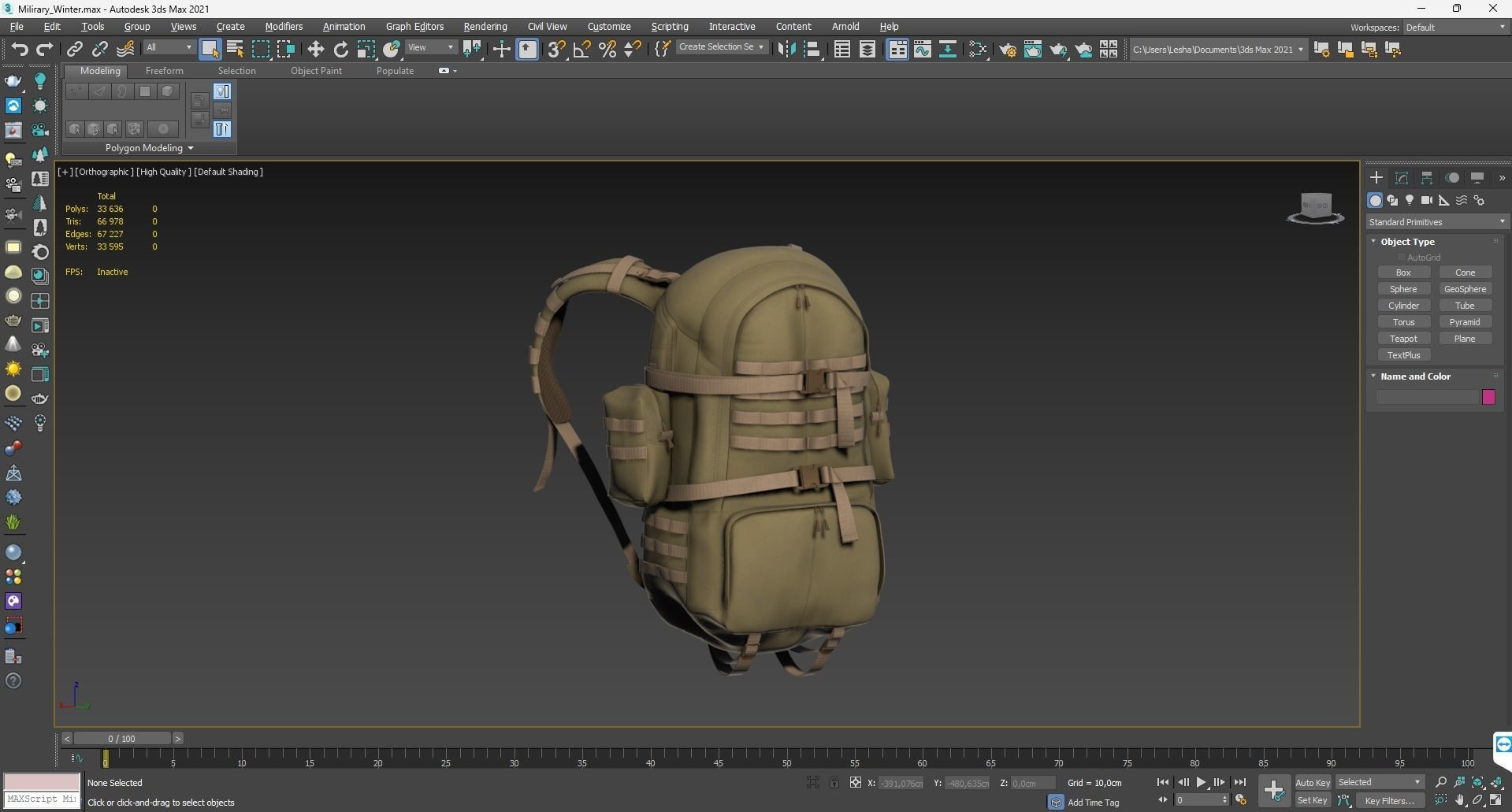Image resolution: width=1512 pixels, height=812 pixels.
Task: Toggle 3D Snaps
Action: pos(557,50)
